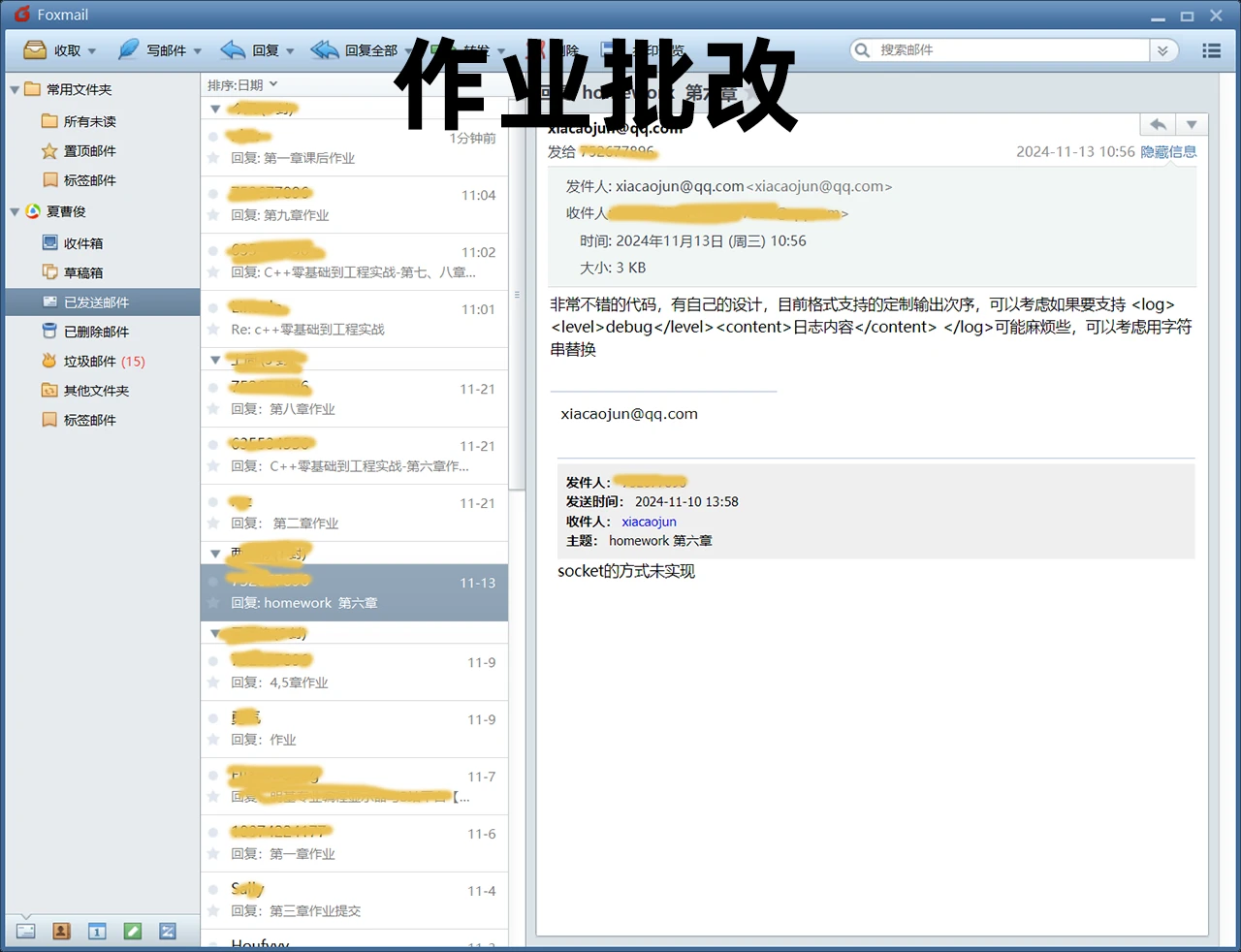Open the 收取 dropdown arrow
The image size is (1241, 952).
[x=92, y=51]
